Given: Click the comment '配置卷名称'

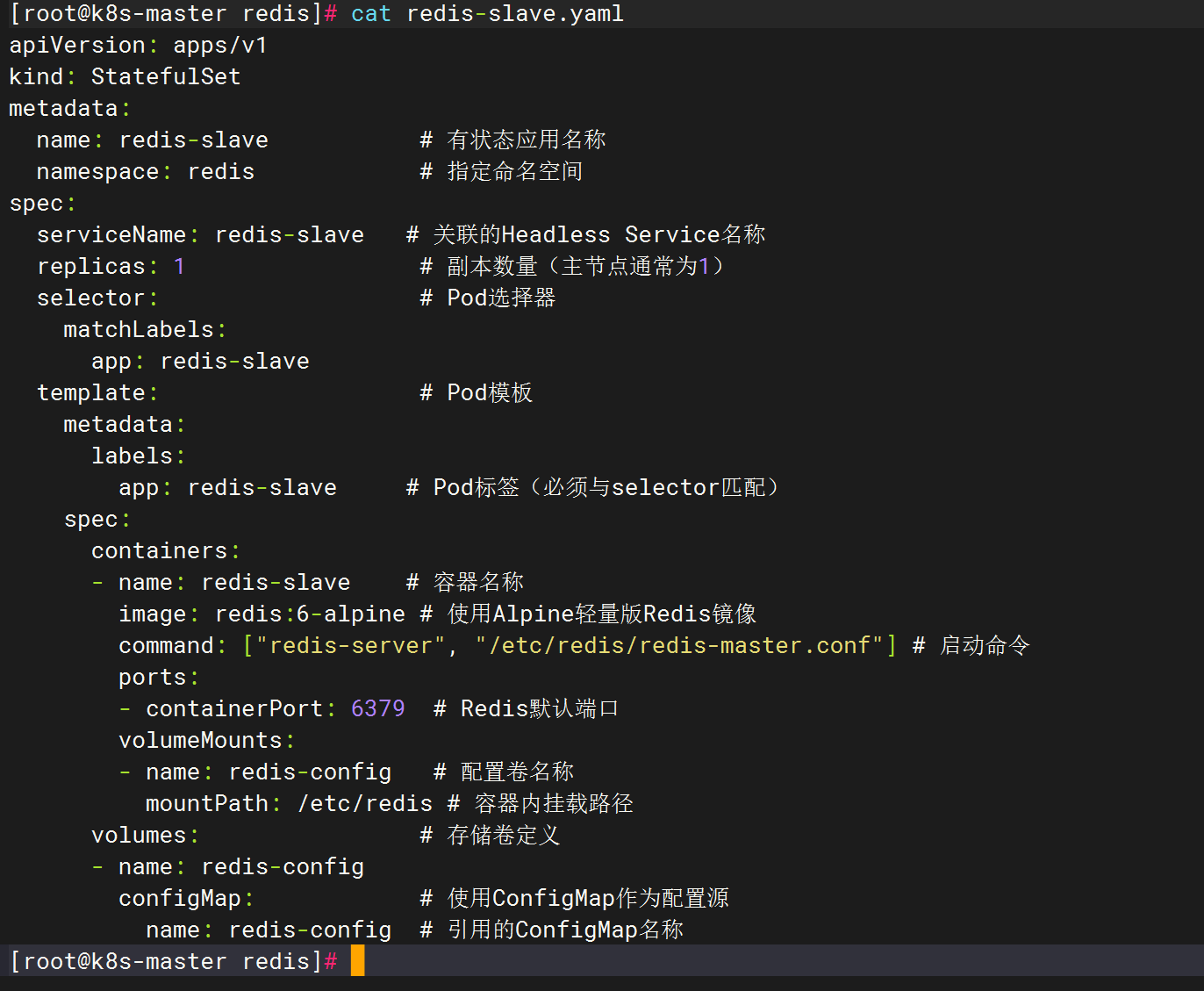Looking at the screenshot, I should 517,772.
